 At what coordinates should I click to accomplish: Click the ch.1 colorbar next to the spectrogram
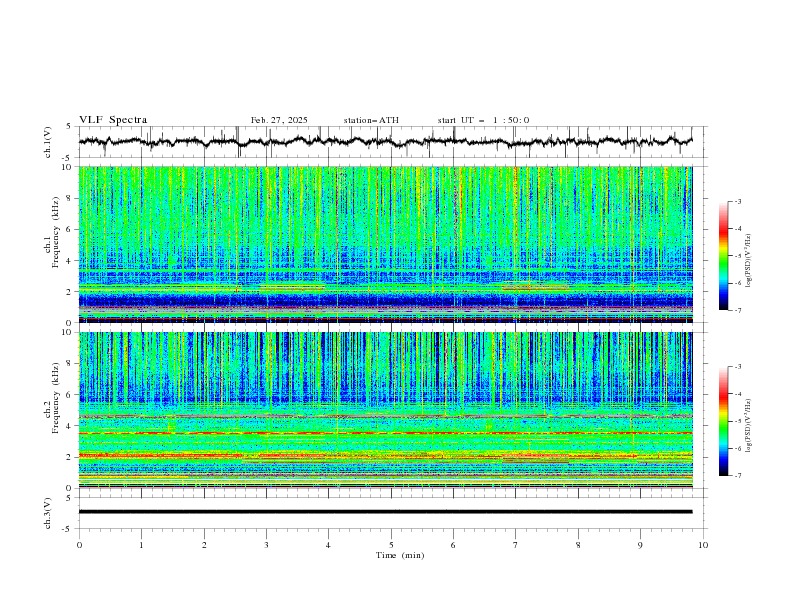pyautogui.click(x=723, y=255)
